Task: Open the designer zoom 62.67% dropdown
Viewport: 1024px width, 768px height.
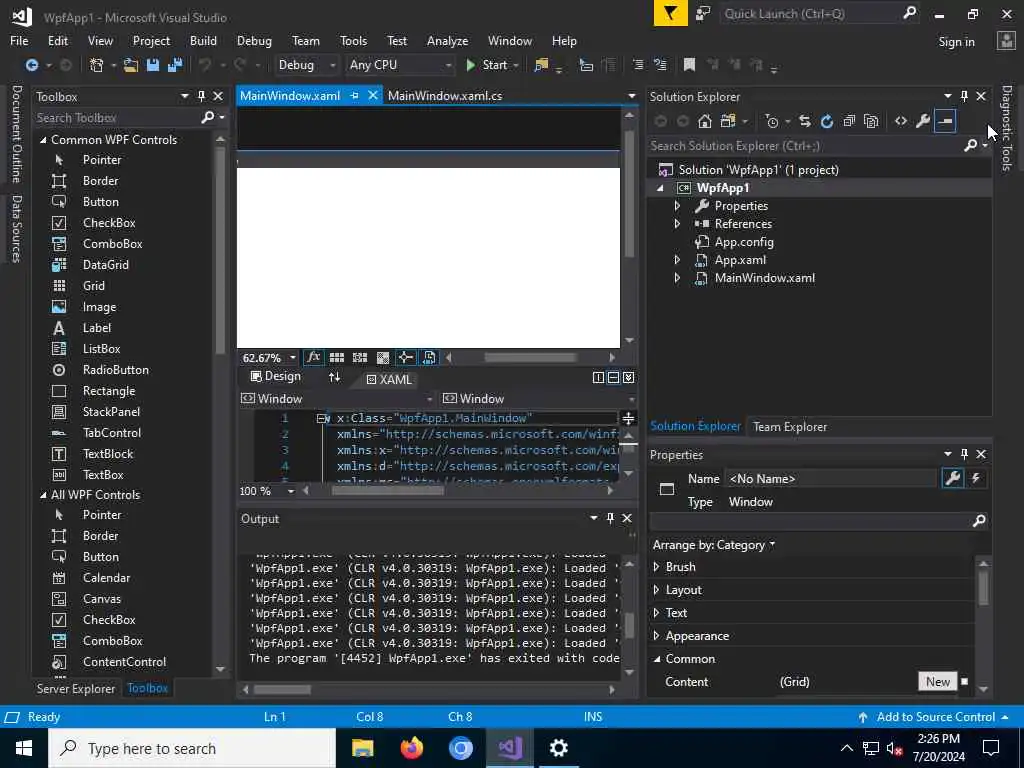Action: (292, 357)
